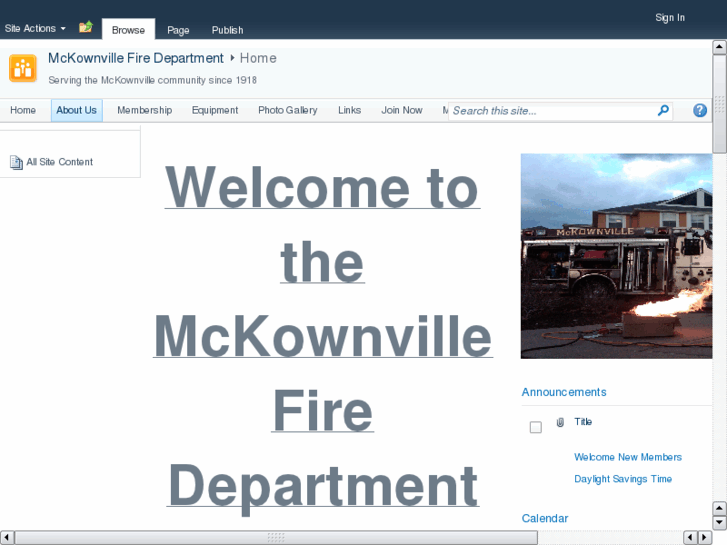Open the blue Help question icon
Image resolution: width=727 pixels, height=545 pixels.
700,110
